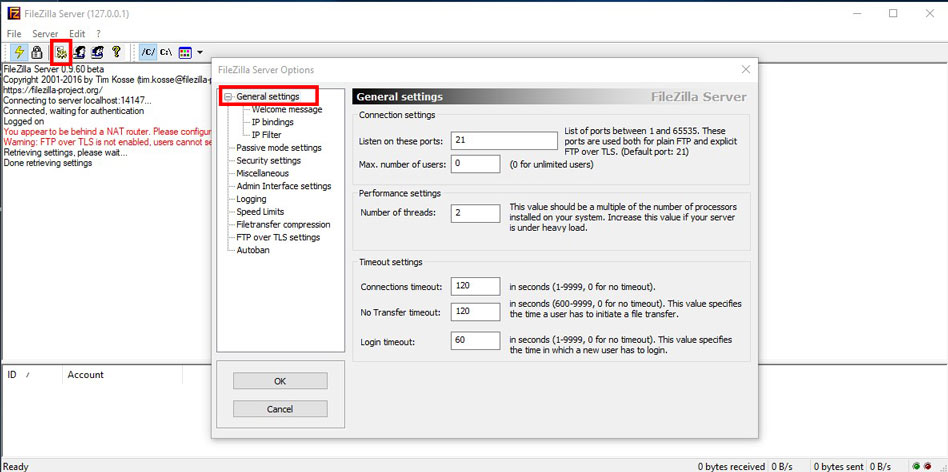Go to Security settings page

[x=268, y=160]
